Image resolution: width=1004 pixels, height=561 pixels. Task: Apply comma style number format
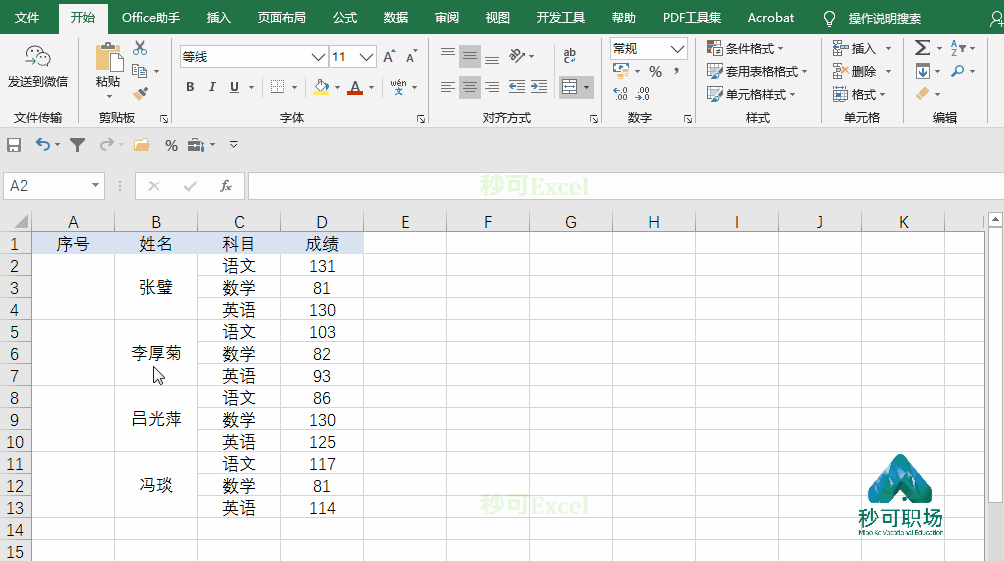676,72
